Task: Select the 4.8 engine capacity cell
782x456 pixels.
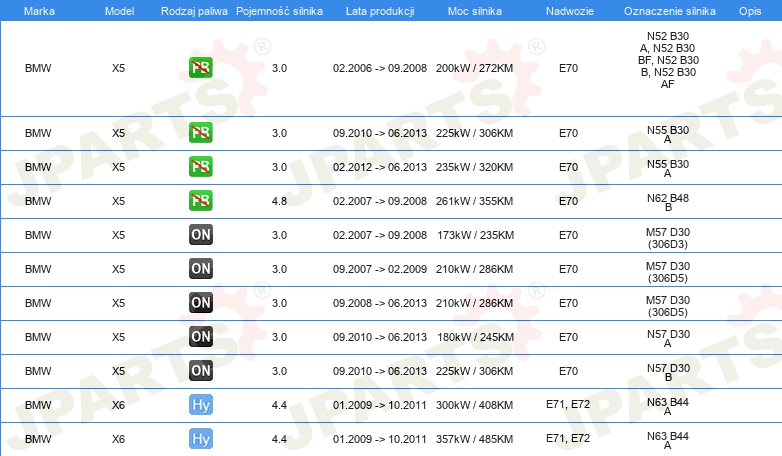Action: tap(279, 201)
